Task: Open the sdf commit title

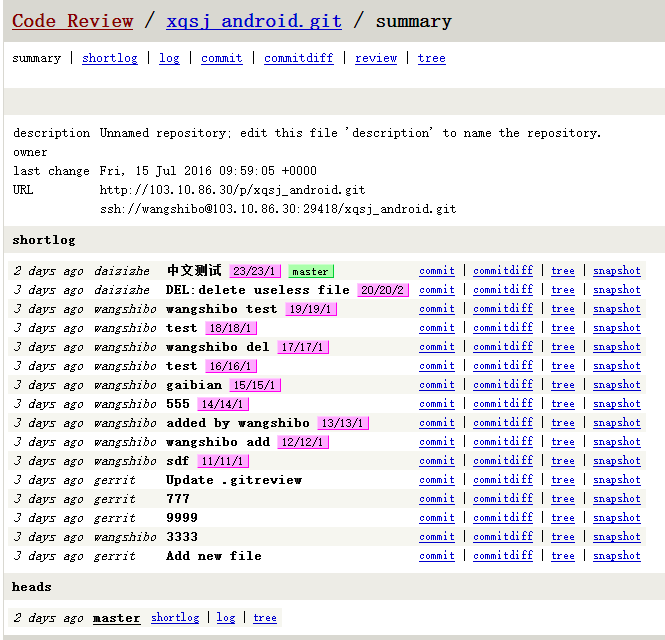Action: tap(178, 461)
